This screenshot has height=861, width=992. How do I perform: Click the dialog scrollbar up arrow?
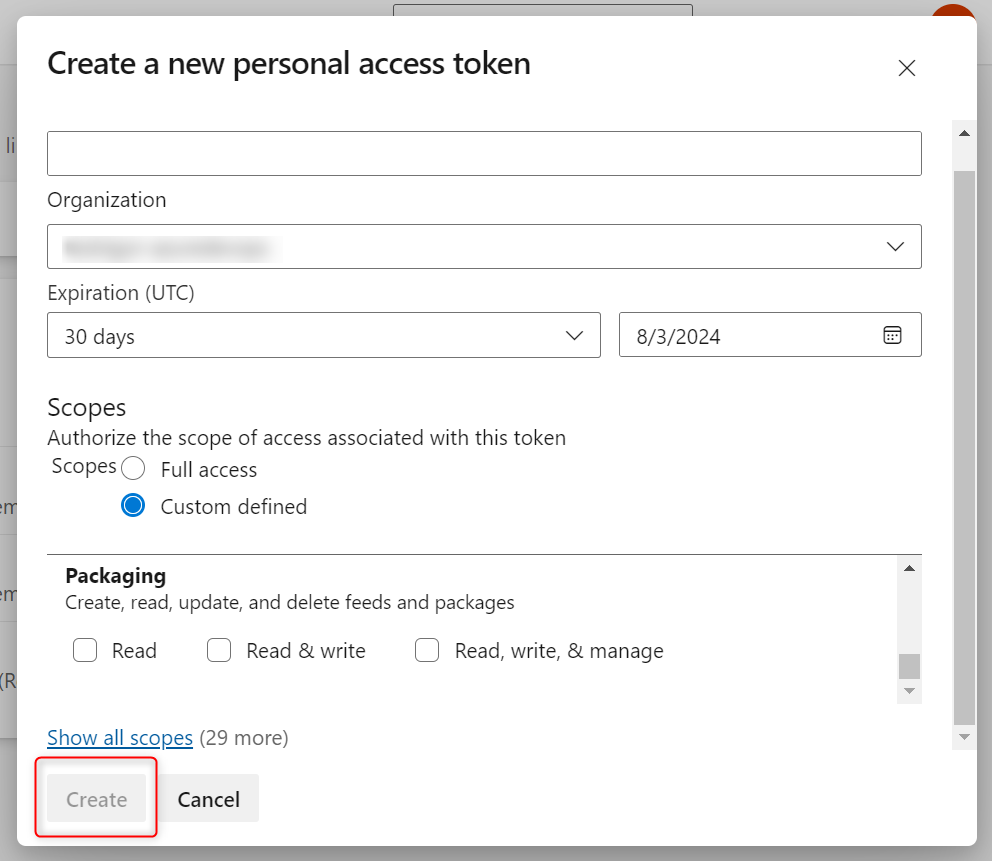(x=964, y=133)
